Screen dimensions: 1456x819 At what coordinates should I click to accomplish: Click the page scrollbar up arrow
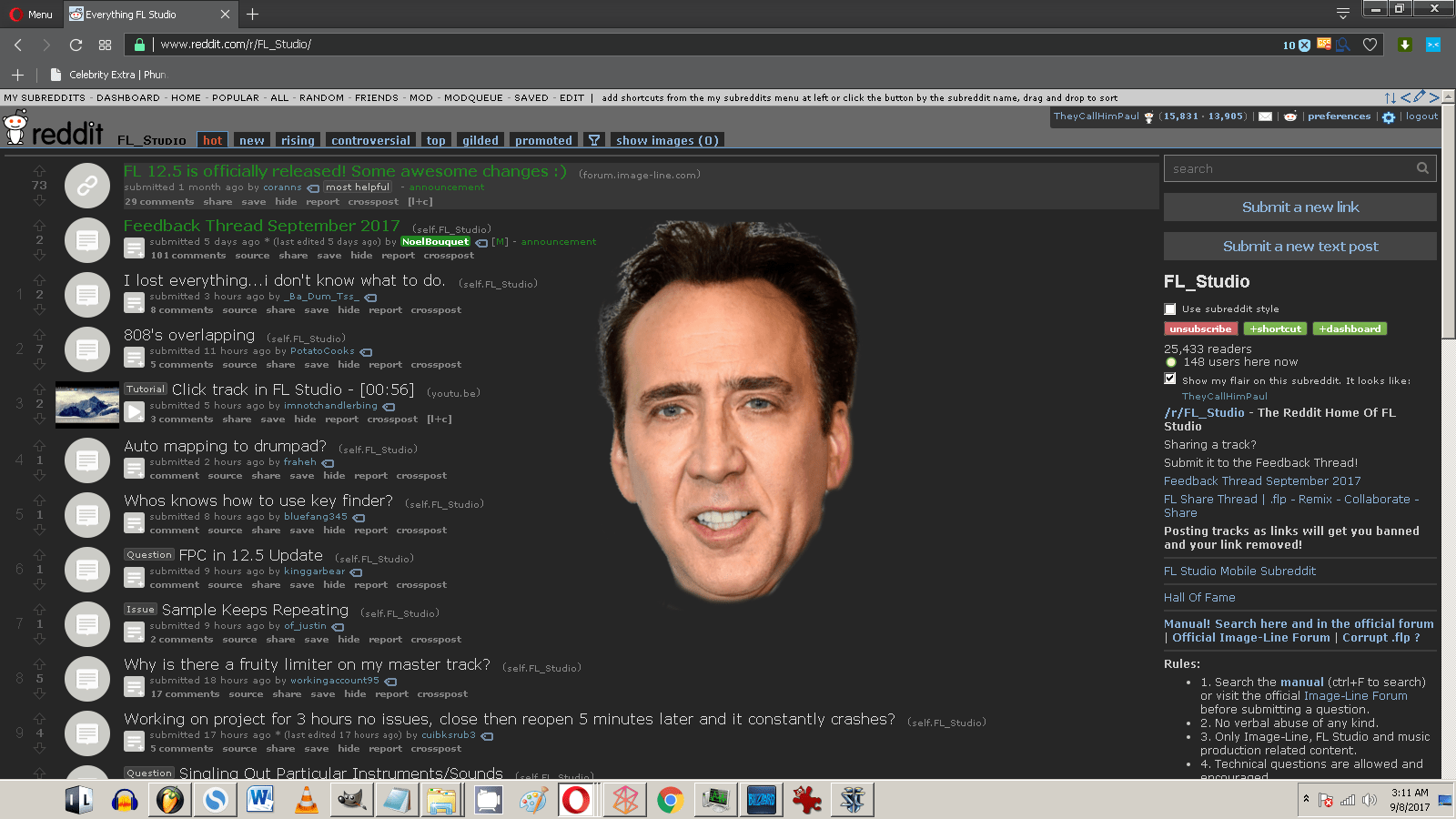[x=1448, y=96]
